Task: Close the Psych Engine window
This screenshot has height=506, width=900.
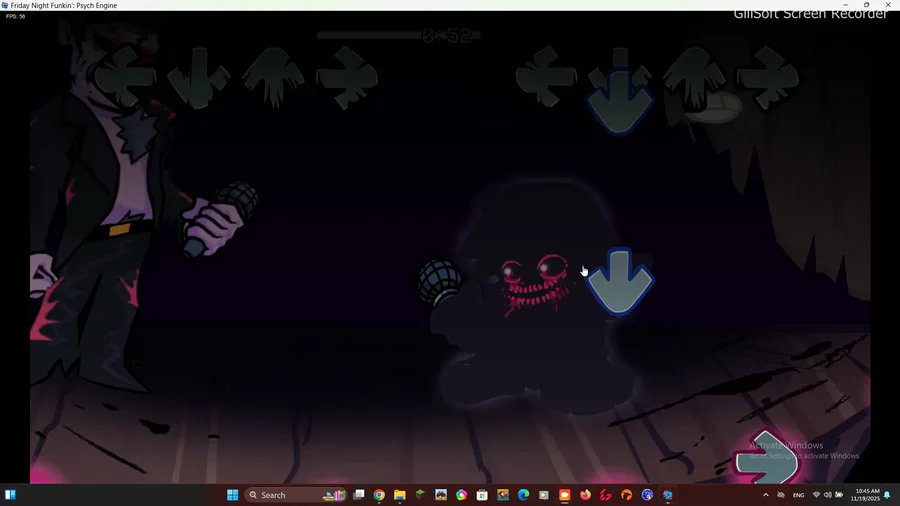Action: (889, 5)
